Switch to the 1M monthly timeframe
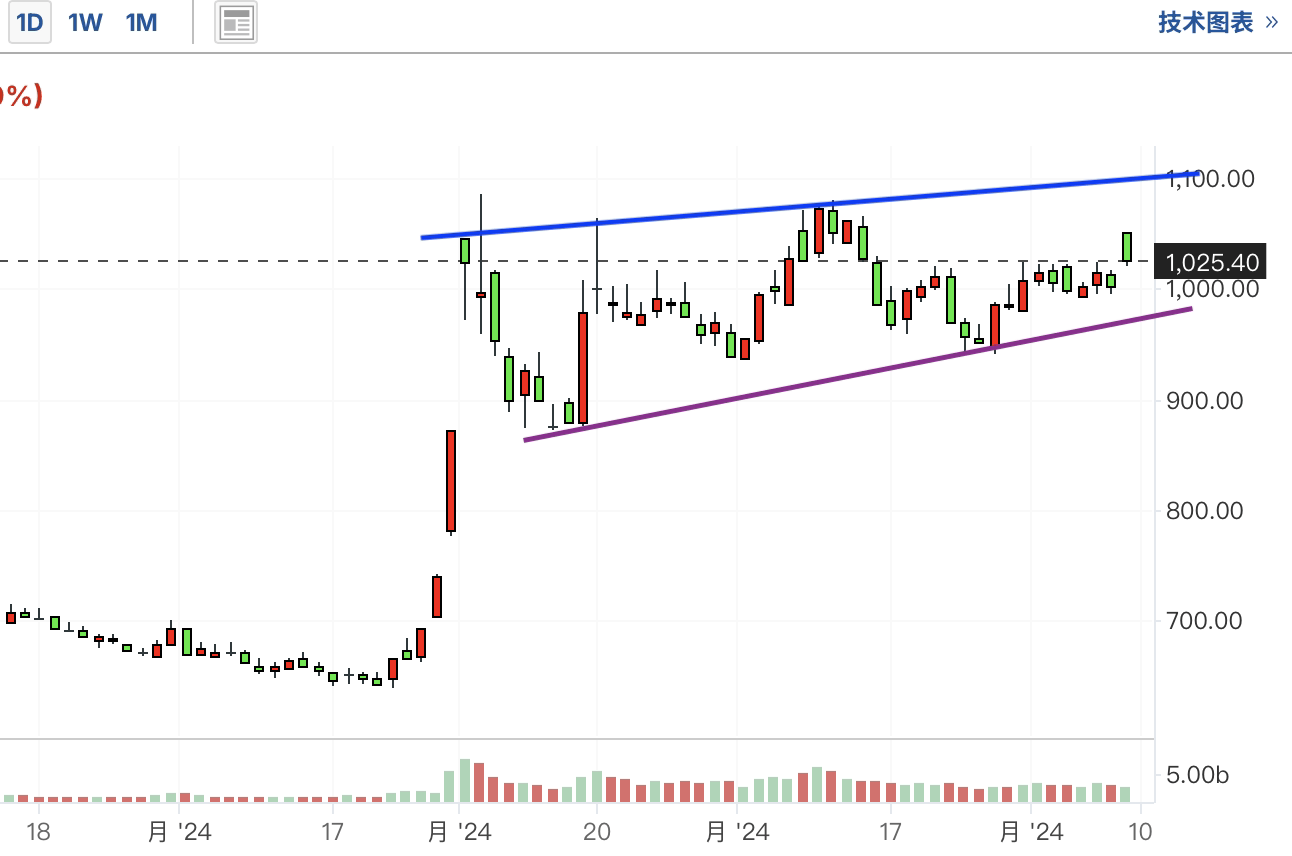Screen dimensions: 1292x856 pos(142,22)
